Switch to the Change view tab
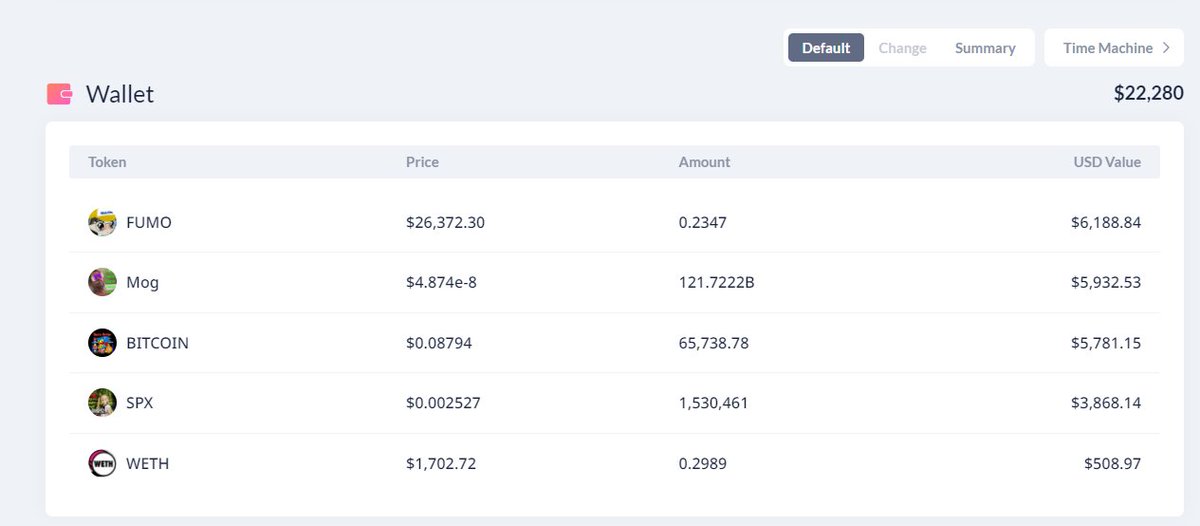 pyautogui.click(x=902, y=48)
